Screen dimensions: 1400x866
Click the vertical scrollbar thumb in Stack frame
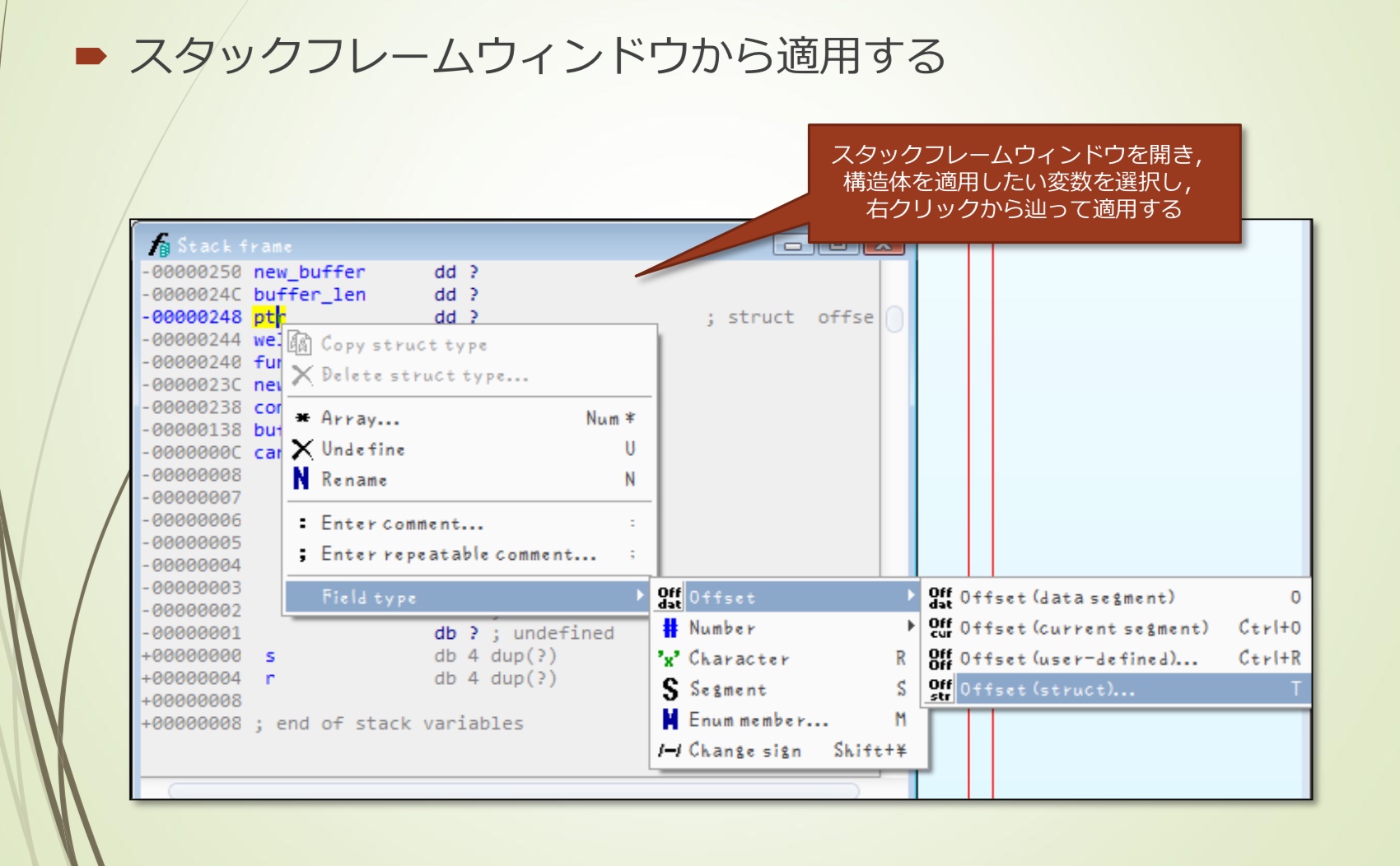tap(894, 319)
